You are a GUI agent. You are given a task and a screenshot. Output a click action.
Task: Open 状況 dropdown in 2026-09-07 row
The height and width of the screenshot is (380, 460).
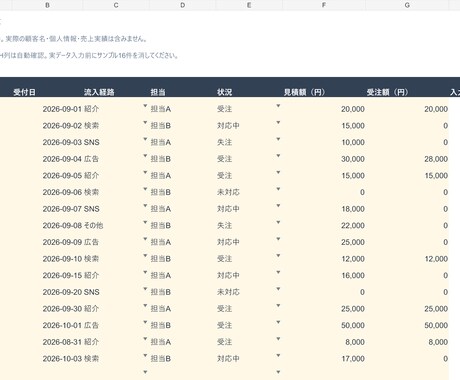pos(278,206)
